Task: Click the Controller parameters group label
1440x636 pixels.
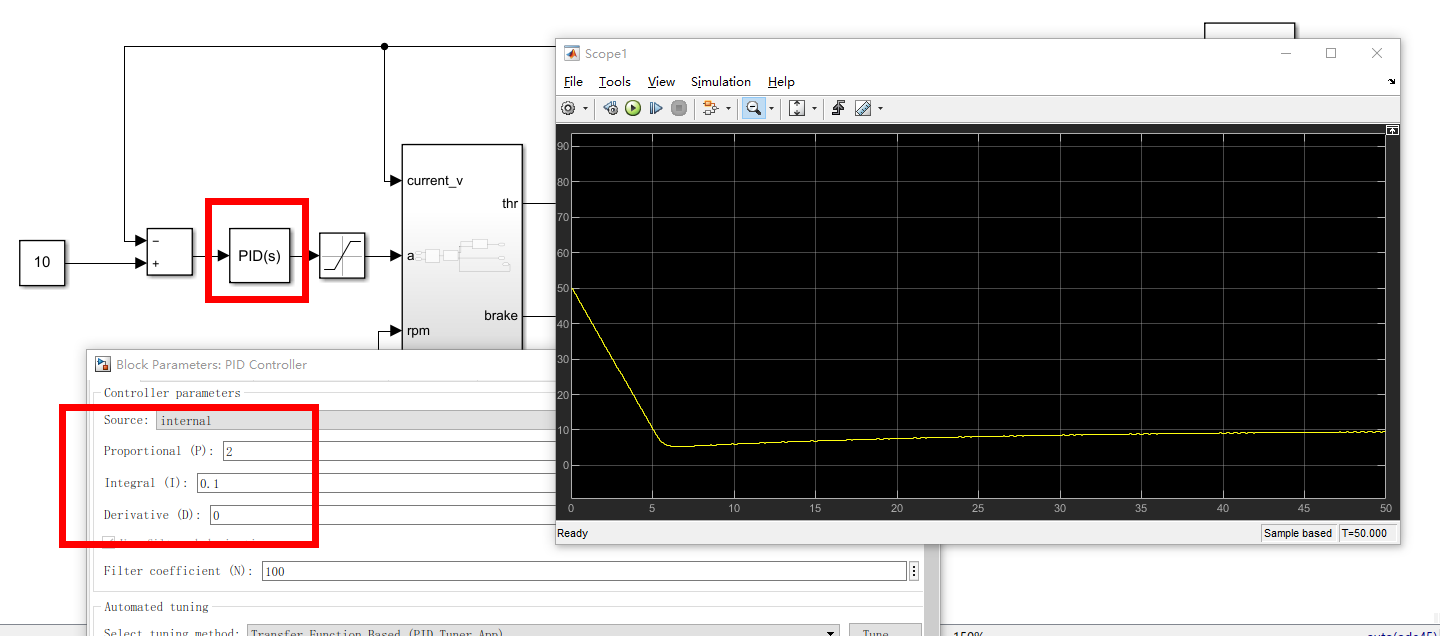Action: [x=172, y=393]
